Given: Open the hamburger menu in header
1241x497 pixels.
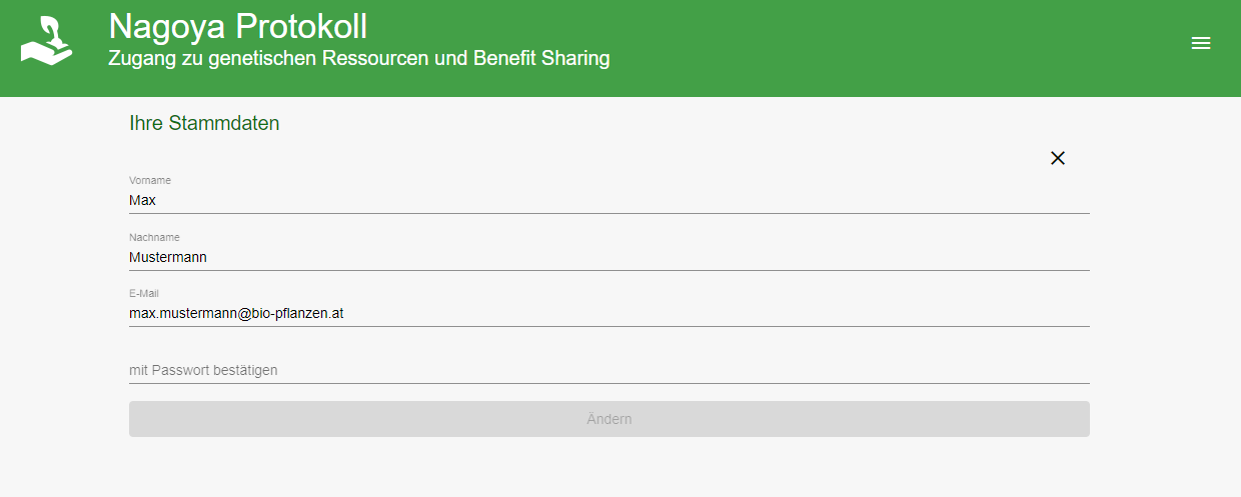Looking at the screenshot, I should [1201, 43].
